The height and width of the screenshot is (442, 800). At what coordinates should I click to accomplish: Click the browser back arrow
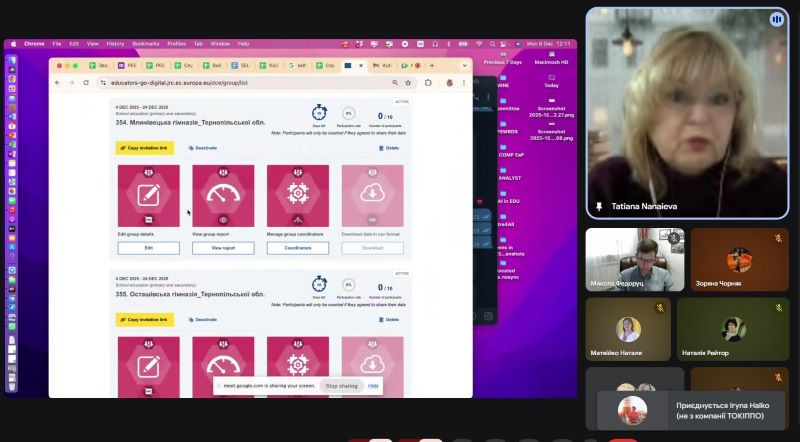[x=57, y=82]
